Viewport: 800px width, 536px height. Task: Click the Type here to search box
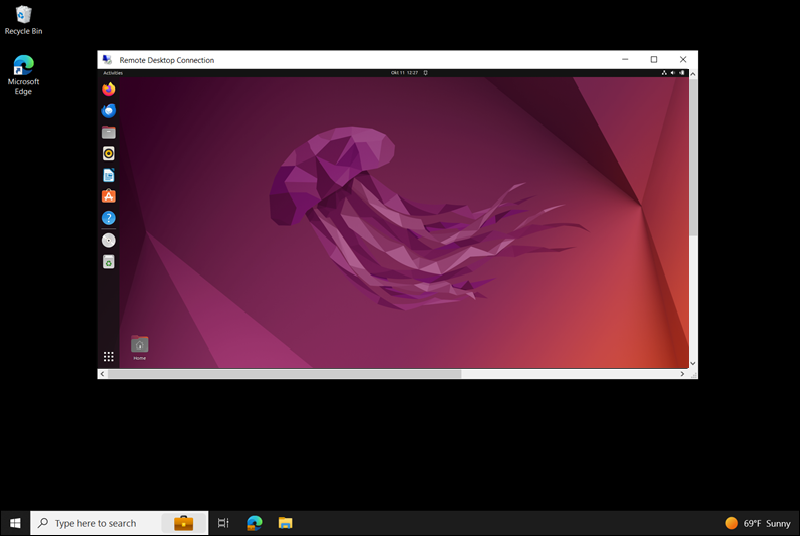(x=119, y=523)
